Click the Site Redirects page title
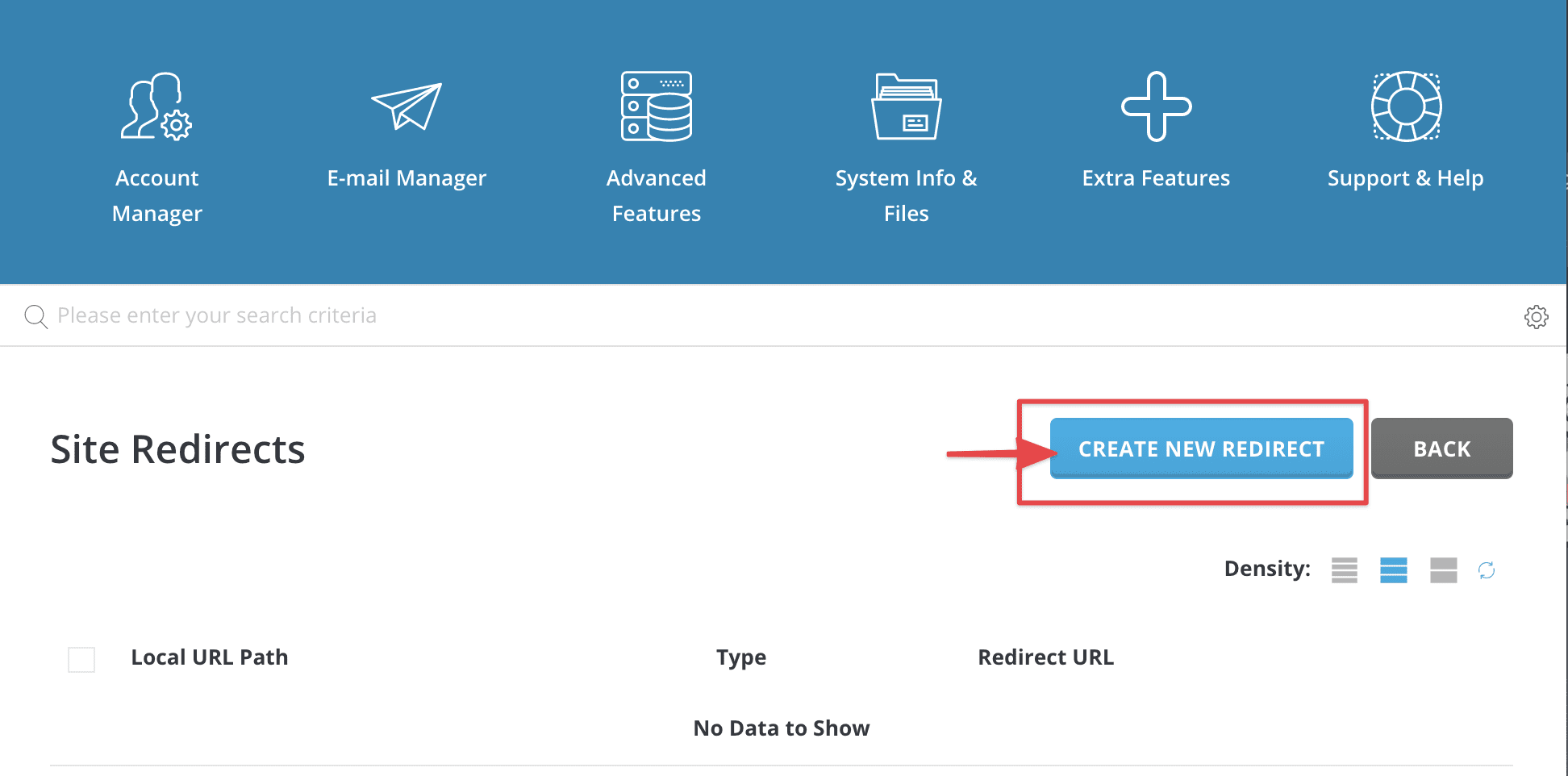The height and width of the screenshot is (776, 1568). pyautogui.click(x=177, y=449)
